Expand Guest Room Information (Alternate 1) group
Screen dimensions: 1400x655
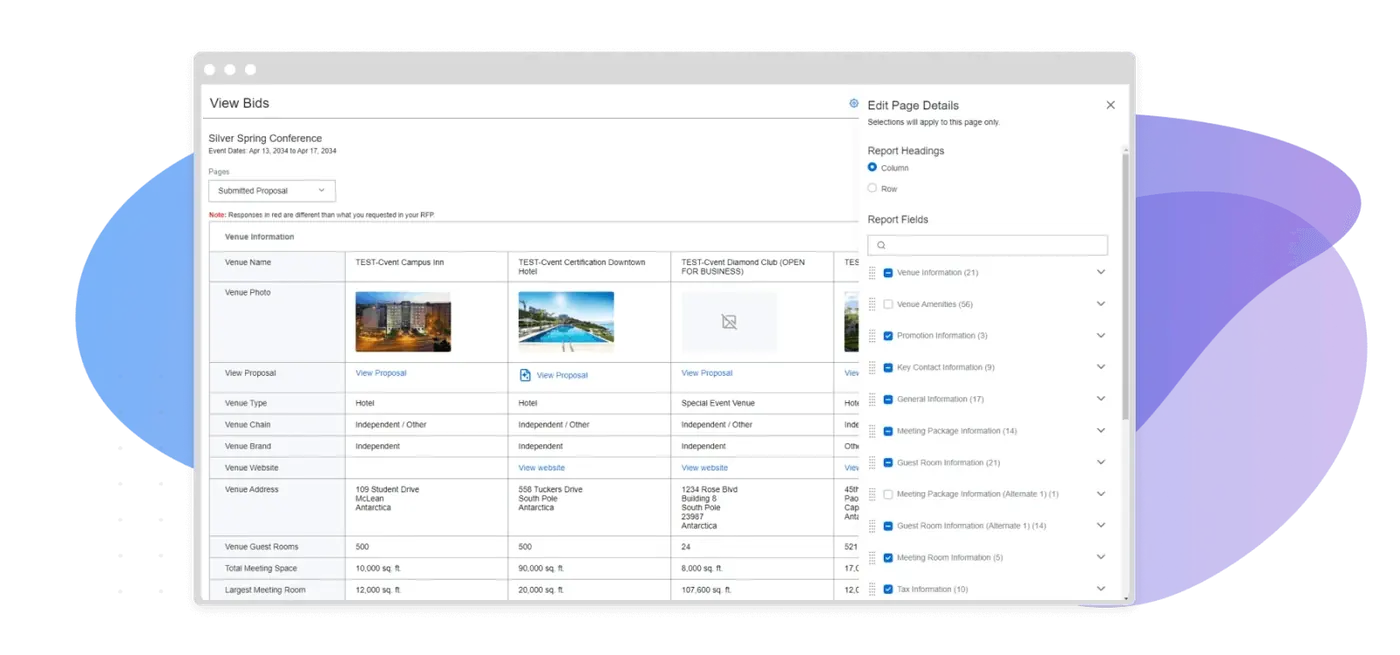click(1101, 525)
